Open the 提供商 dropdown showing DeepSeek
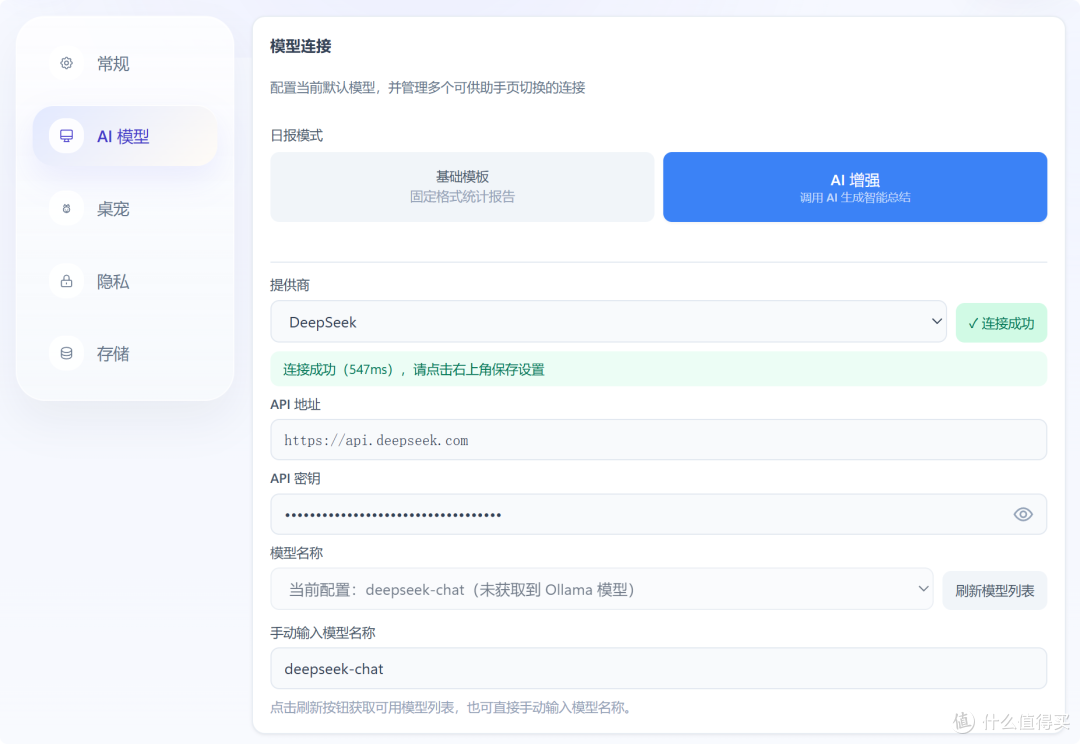 pos(608,322)
